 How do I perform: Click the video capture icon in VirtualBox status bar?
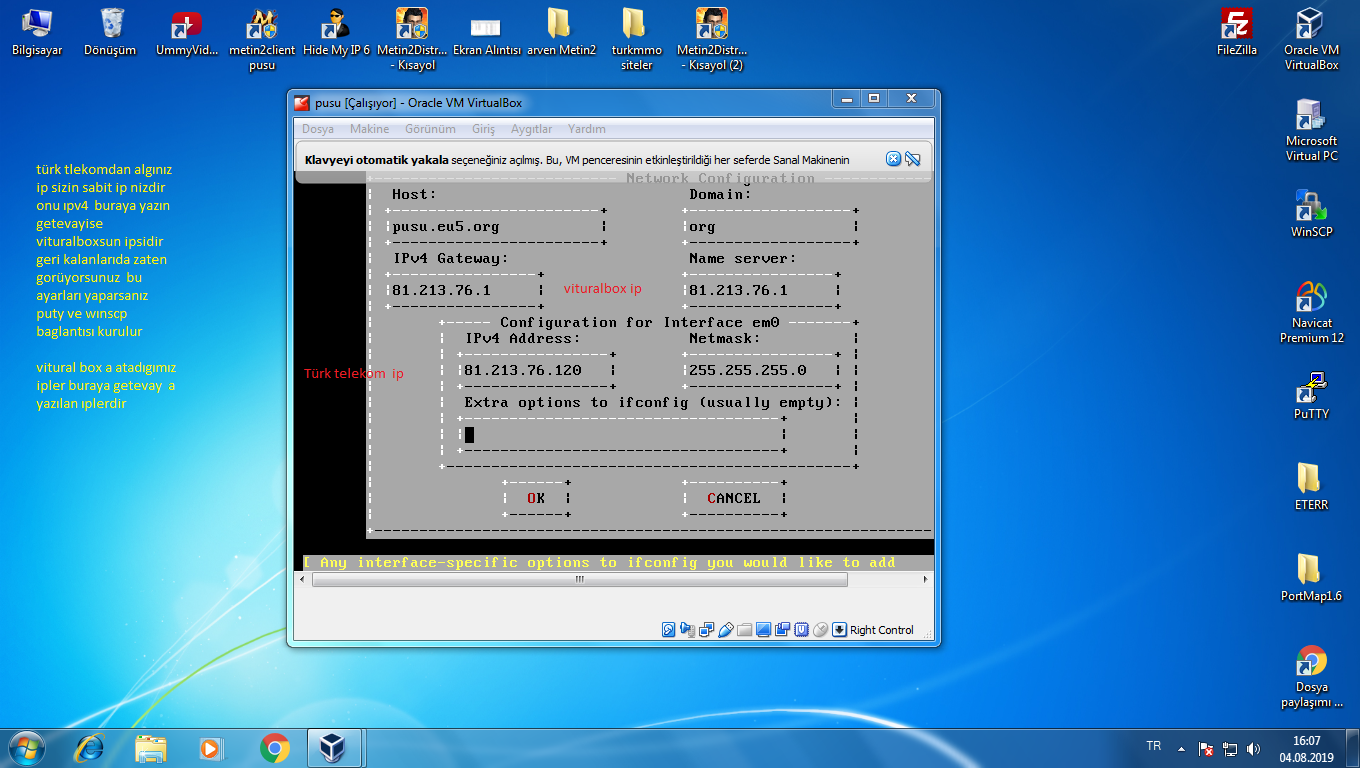(782, 629)
